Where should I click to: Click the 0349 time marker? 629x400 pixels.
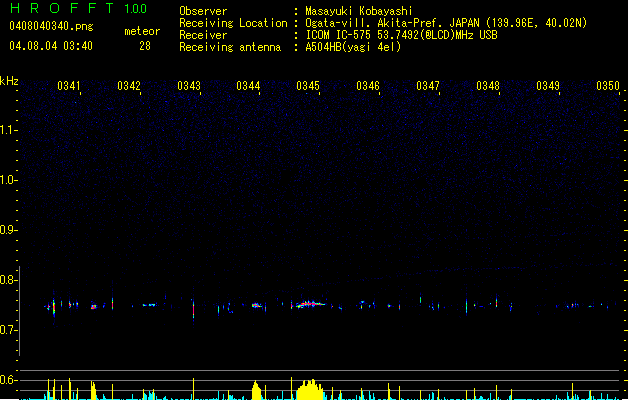point(548,86)
